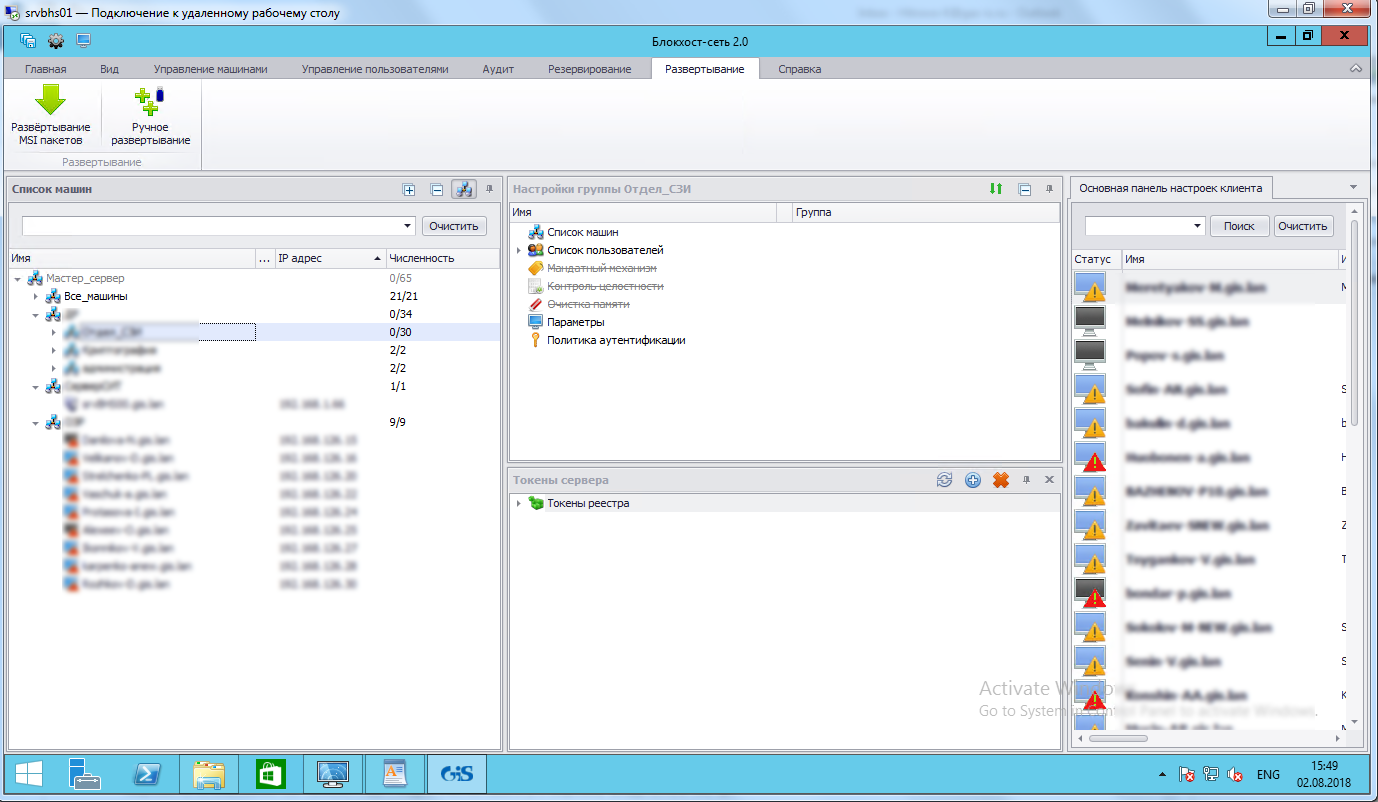1378x802 pixels.
Task: Click the ENG language indicator
Action: (x=1268, y=775)
